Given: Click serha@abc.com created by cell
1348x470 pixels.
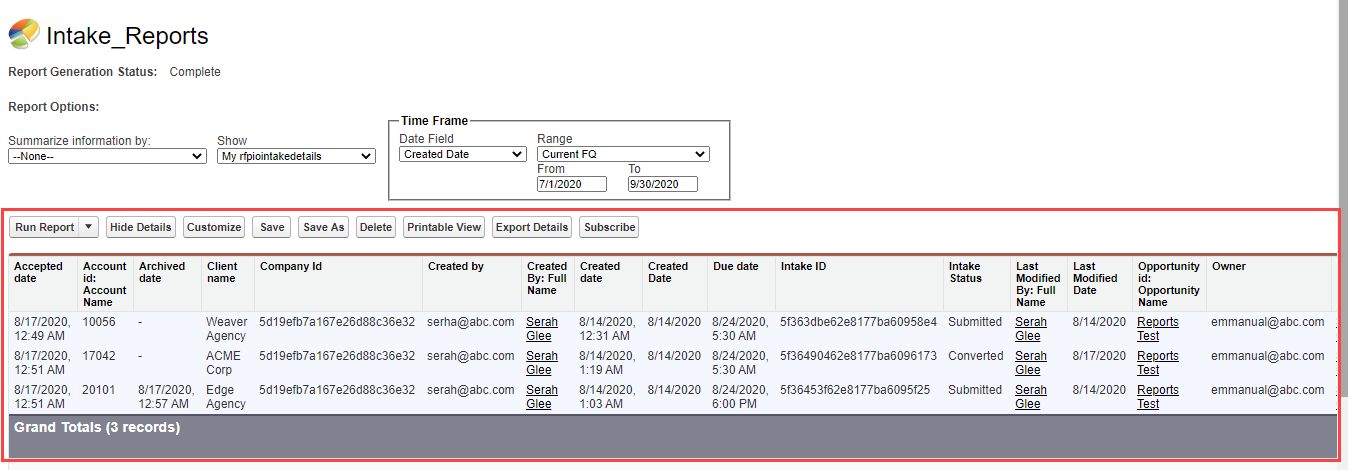Looking at the screenshot, I should (470, 322).
